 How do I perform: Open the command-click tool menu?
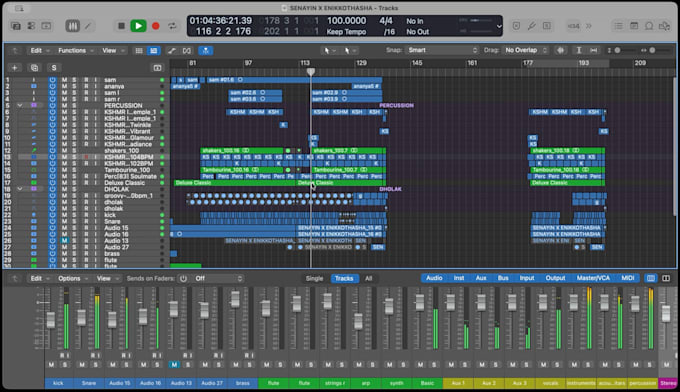[x=349, y=51]
